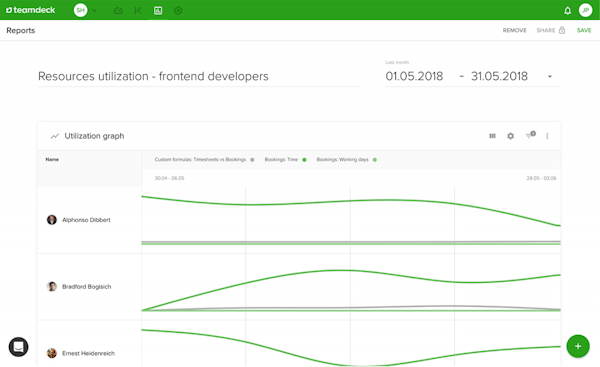Open the settings hexagon icon in top bar
The image size is (600, 367).
(x=178, y=11)
